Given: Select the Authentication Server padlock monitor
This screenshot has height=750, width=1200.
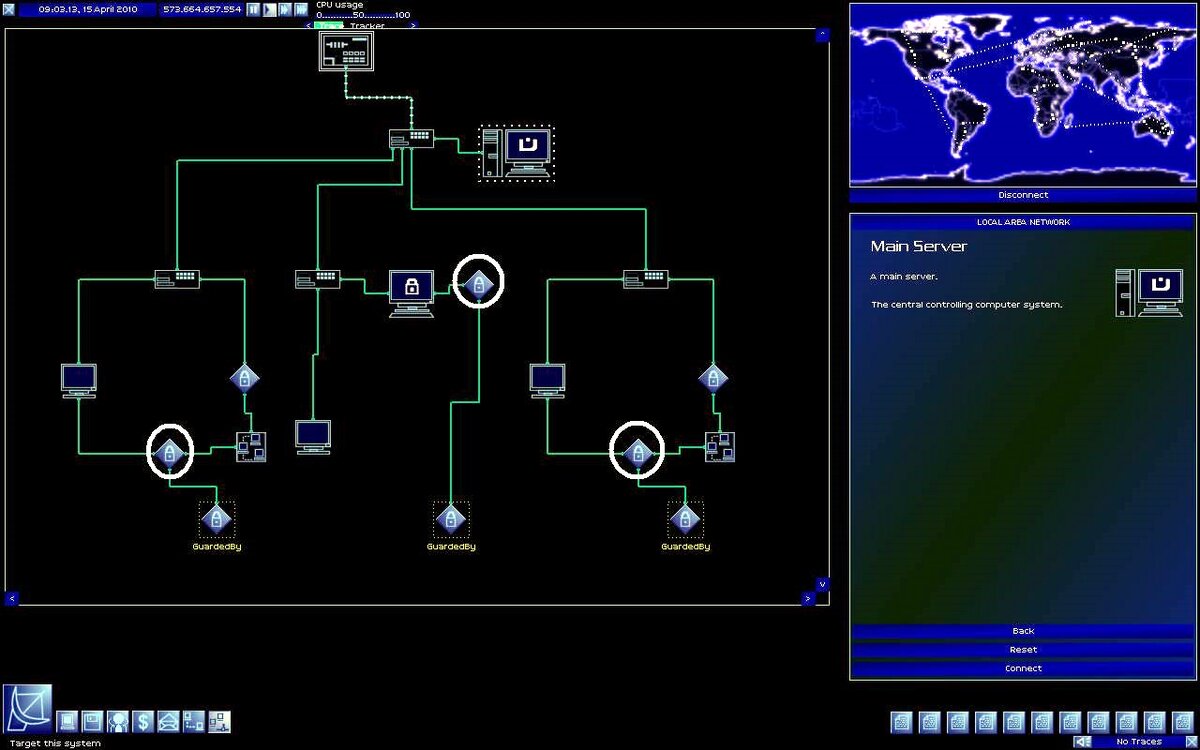Looking at the screenshot, I should (411, 293).
